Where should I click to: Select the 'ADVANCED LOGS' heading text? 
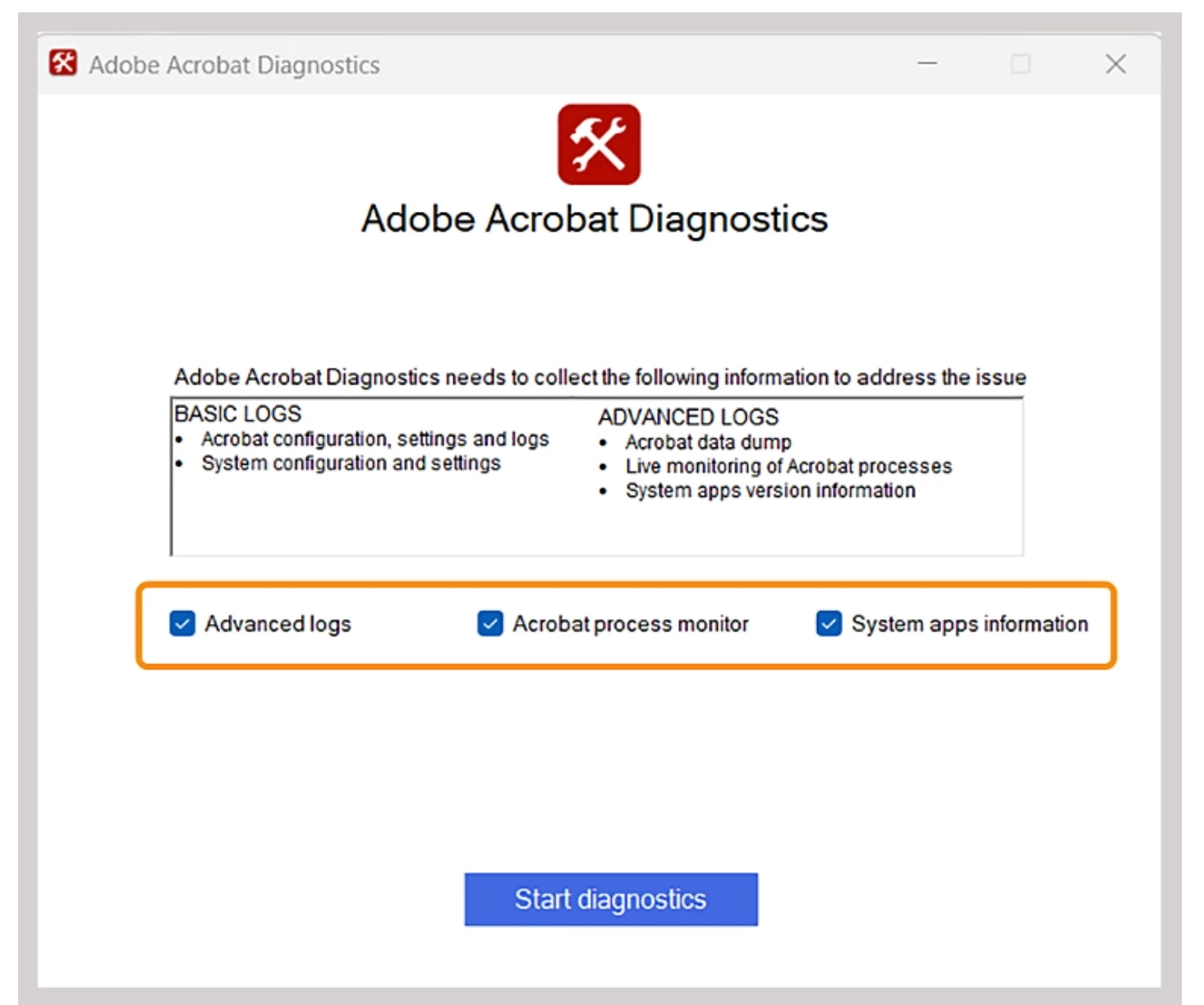pos(688,417)
